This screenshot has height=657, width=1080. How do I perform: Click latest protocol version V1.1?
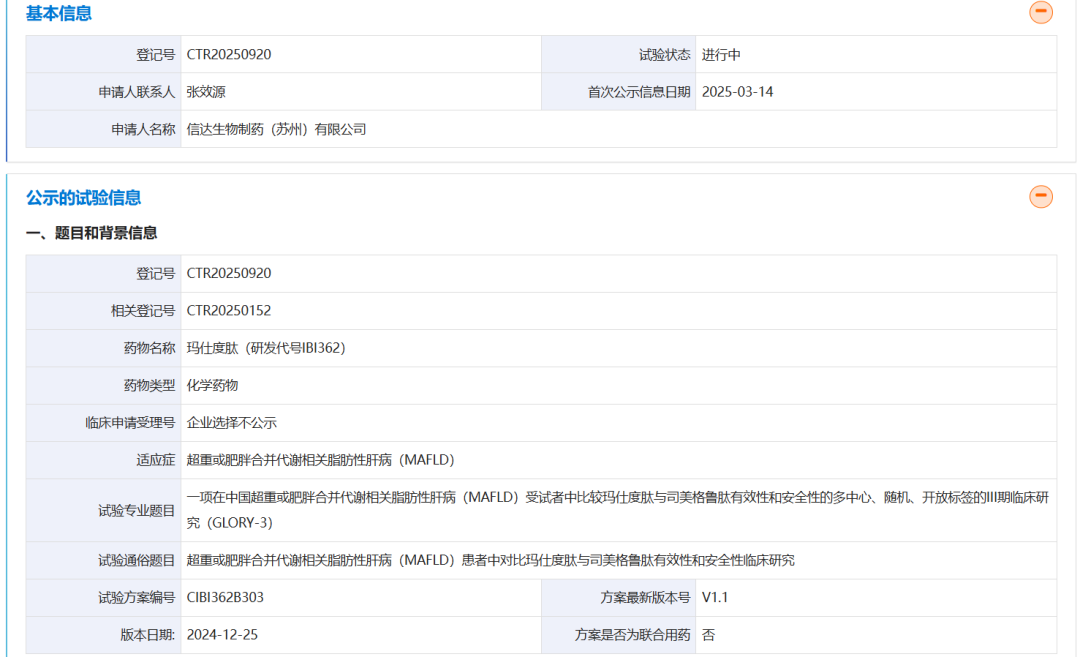715,597
